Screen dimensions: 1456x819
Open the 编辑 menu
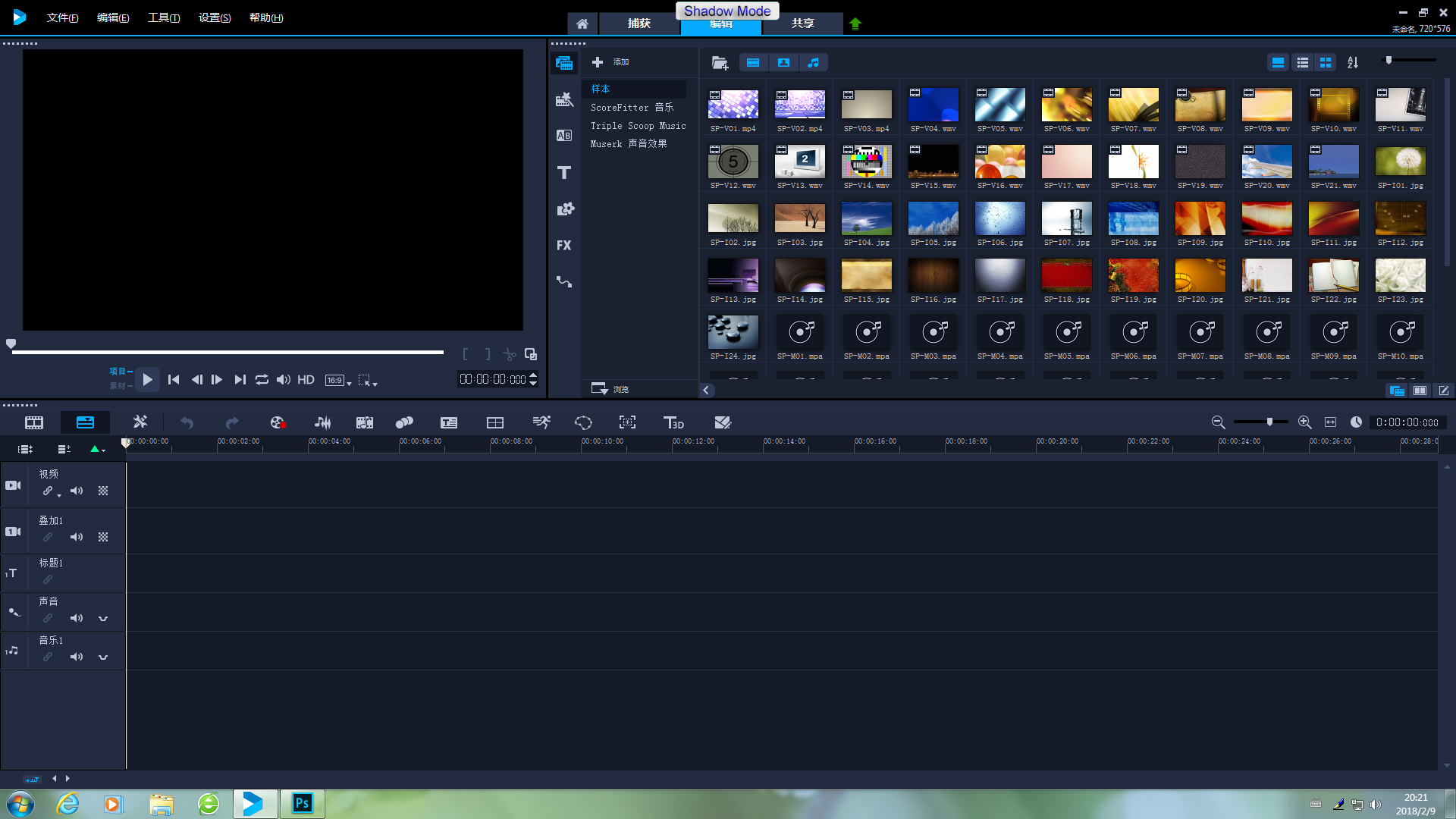pyautogui.click(x=113, y=17)
